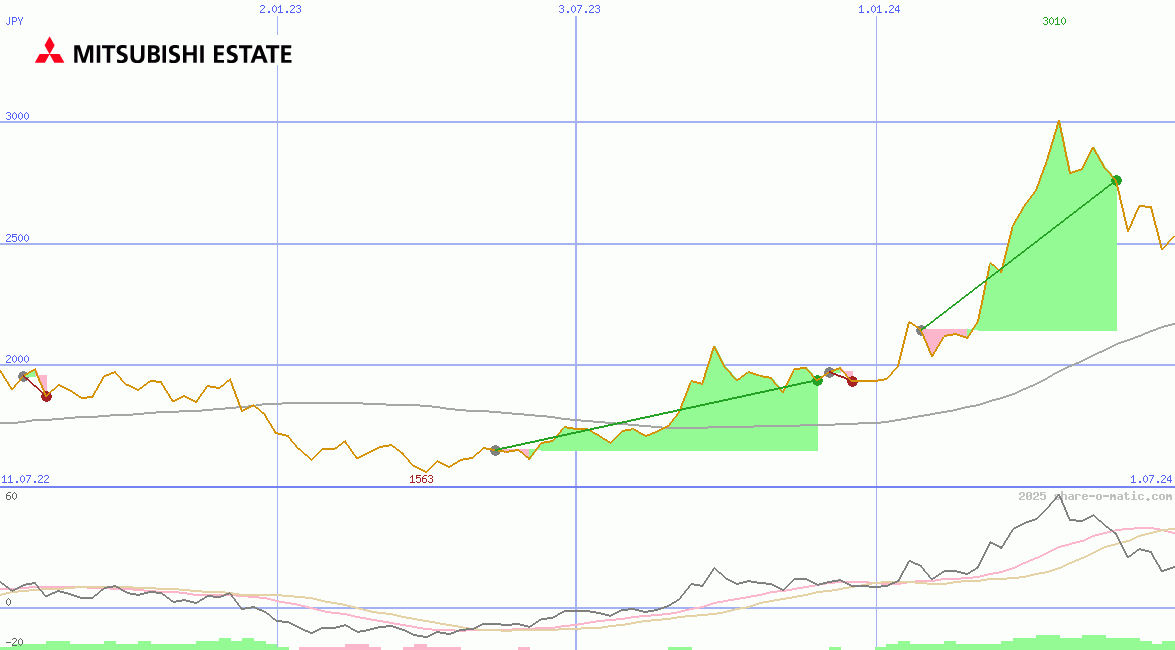Select the red exit marker near 11.07.22

46,396
